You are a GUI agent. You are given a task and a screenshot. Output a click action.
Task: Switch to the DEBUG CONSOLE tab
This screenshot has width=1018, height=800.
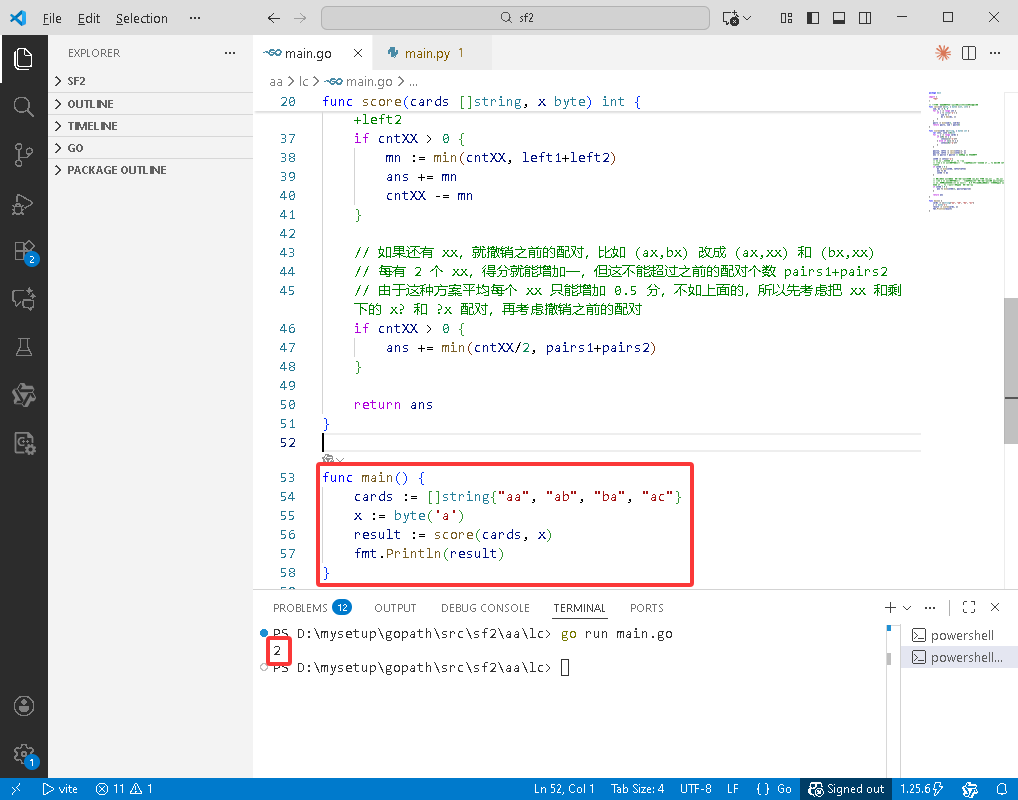pos(485,608)
